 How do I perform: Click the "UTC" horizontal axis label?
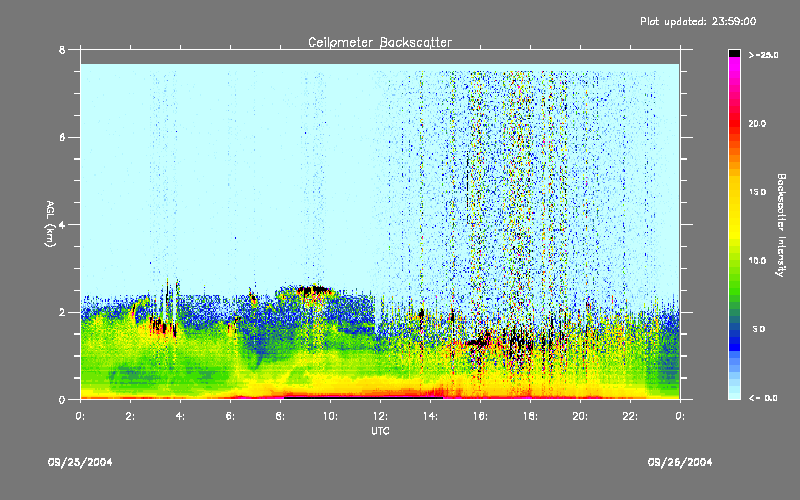click(x=380, y=431)
